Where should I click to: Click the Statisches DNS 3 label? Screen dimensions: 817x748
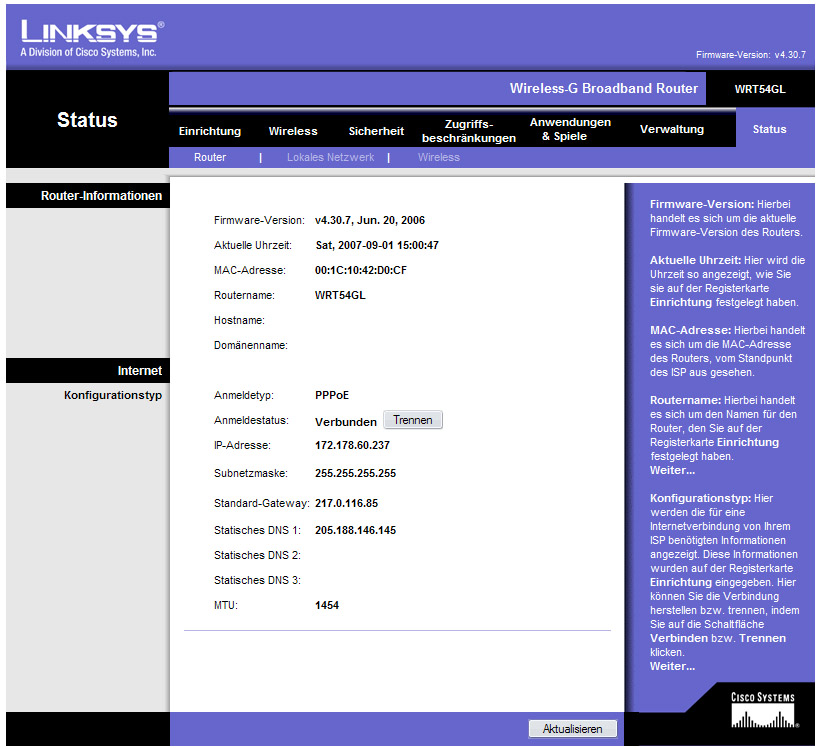[257, 580]
